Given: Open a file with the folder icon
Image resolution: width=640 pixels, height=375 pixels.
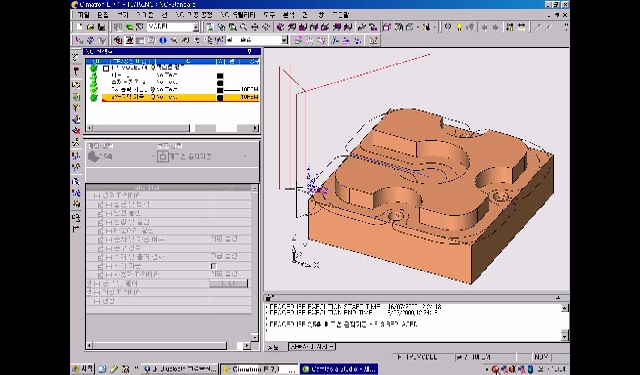Looking at the screenshot, I should tap(90, 27).
